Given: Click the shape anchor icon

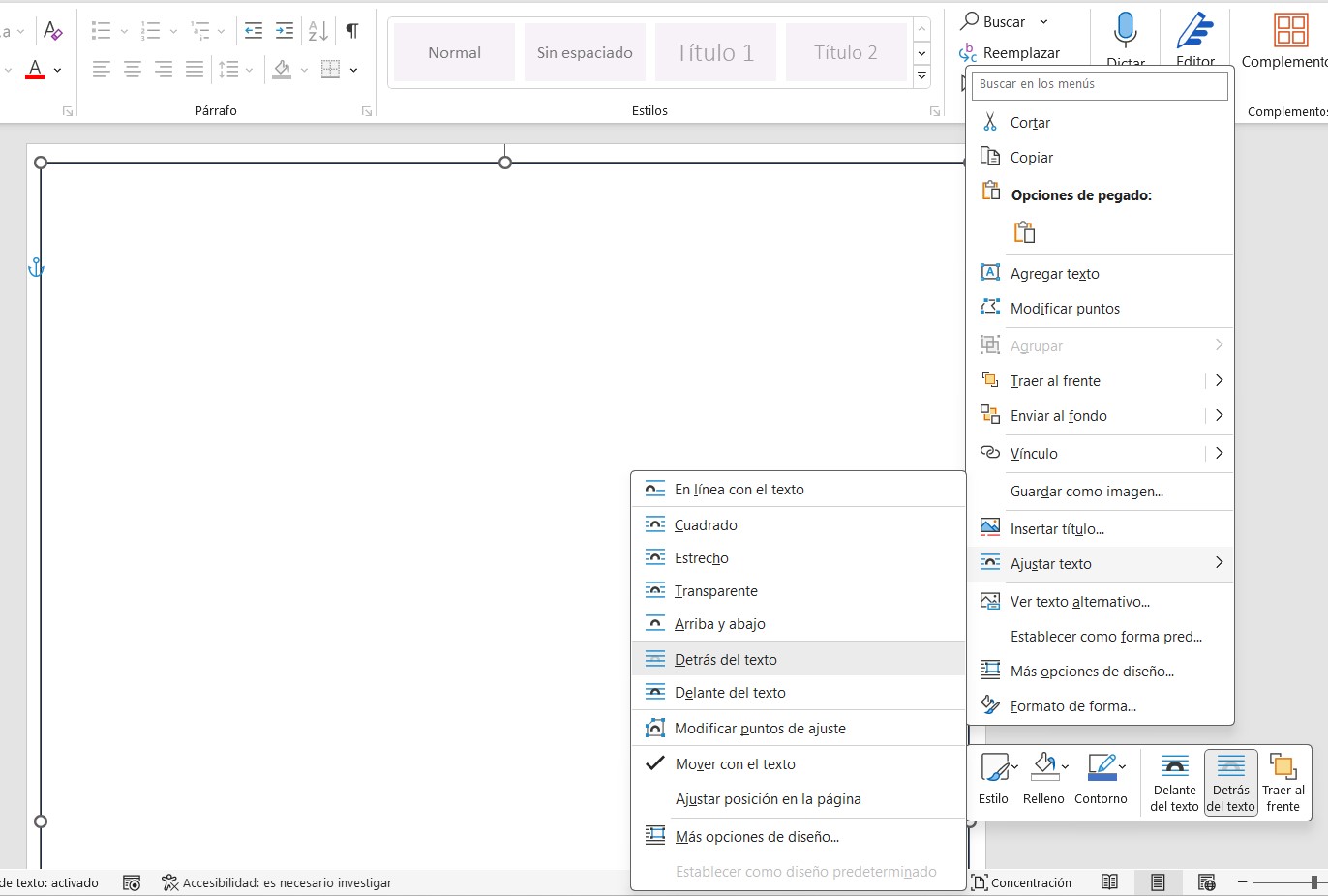Looking at the screenshot, I should click(36, 267).
